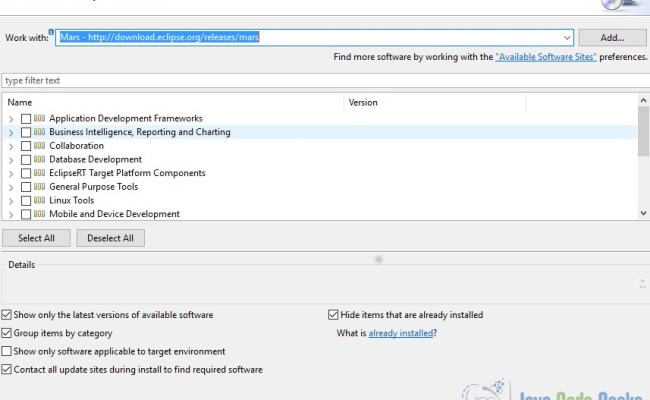Screen dimensions: 650x400
Task: Expand Application Development Frameworks tree node
Action: pyautogui.click(x=11, y=119)
